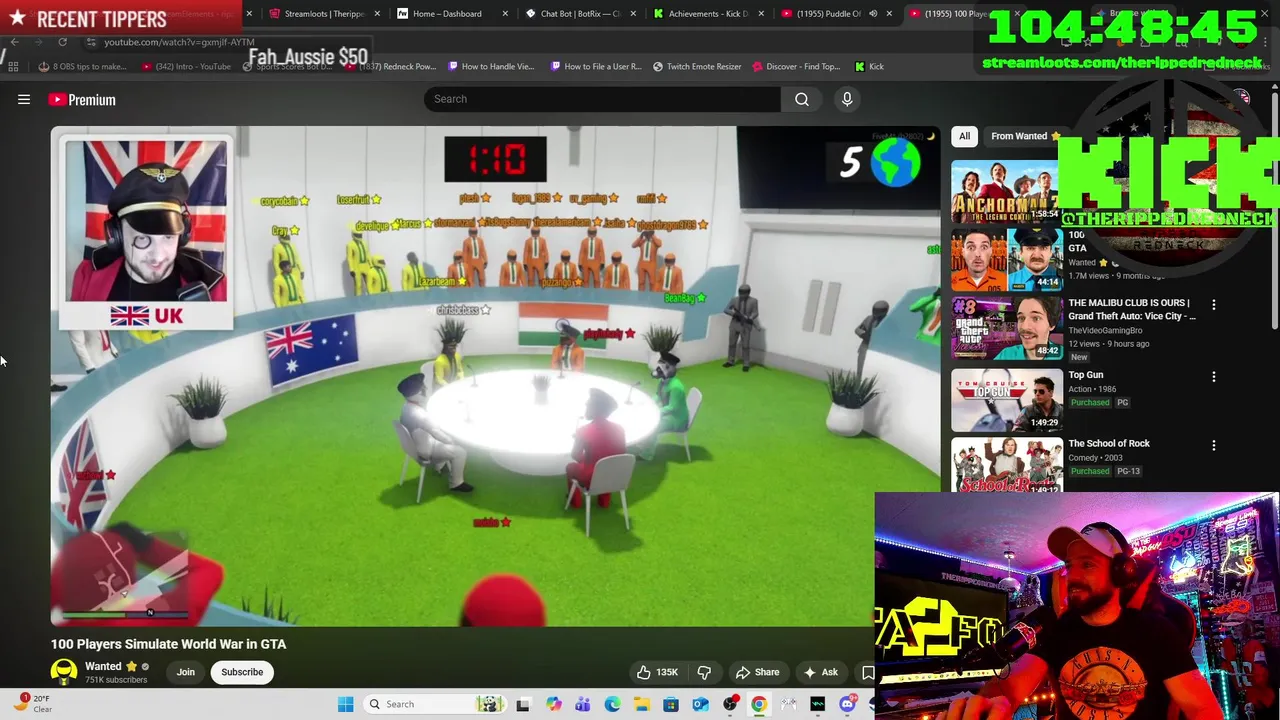Focus the YouTube search input field
1280x720 pixels.
click(602, 99)
